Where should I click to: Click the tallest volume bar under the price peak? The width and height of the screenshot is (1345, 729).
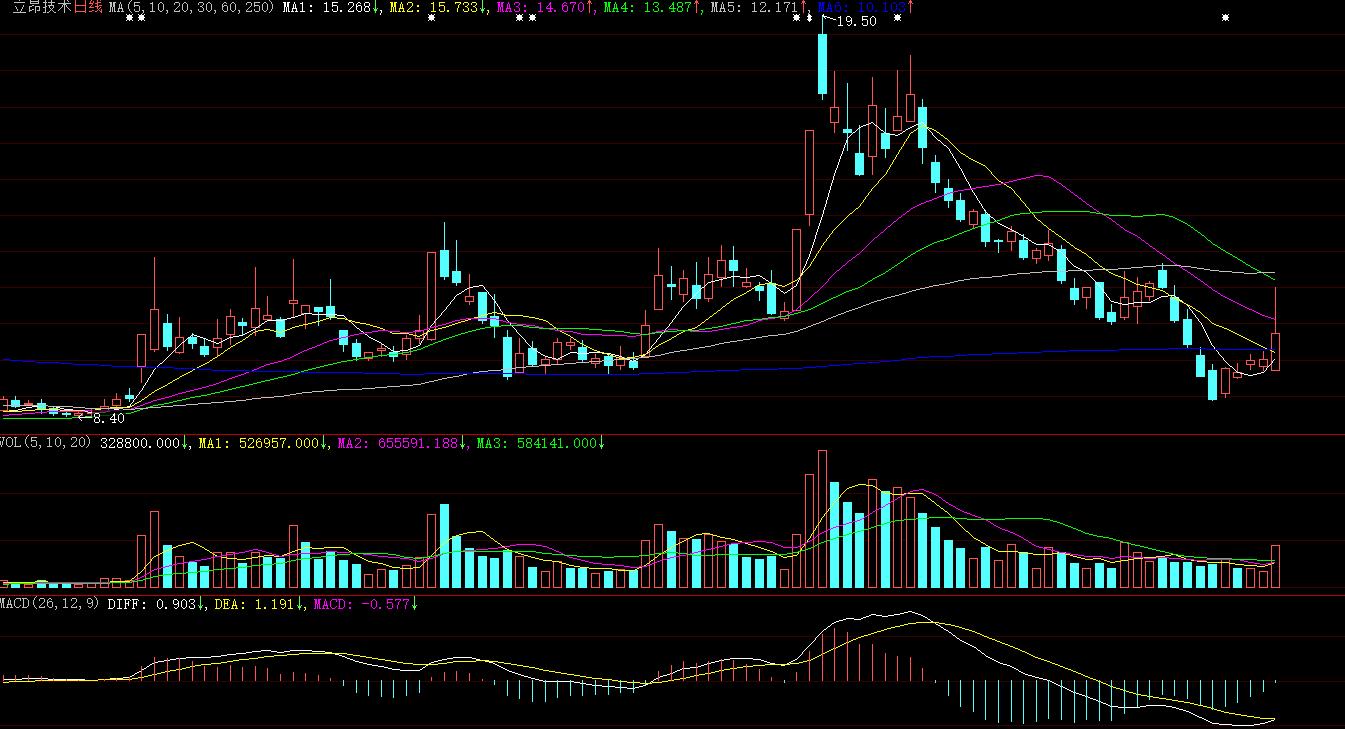[822, 519]
